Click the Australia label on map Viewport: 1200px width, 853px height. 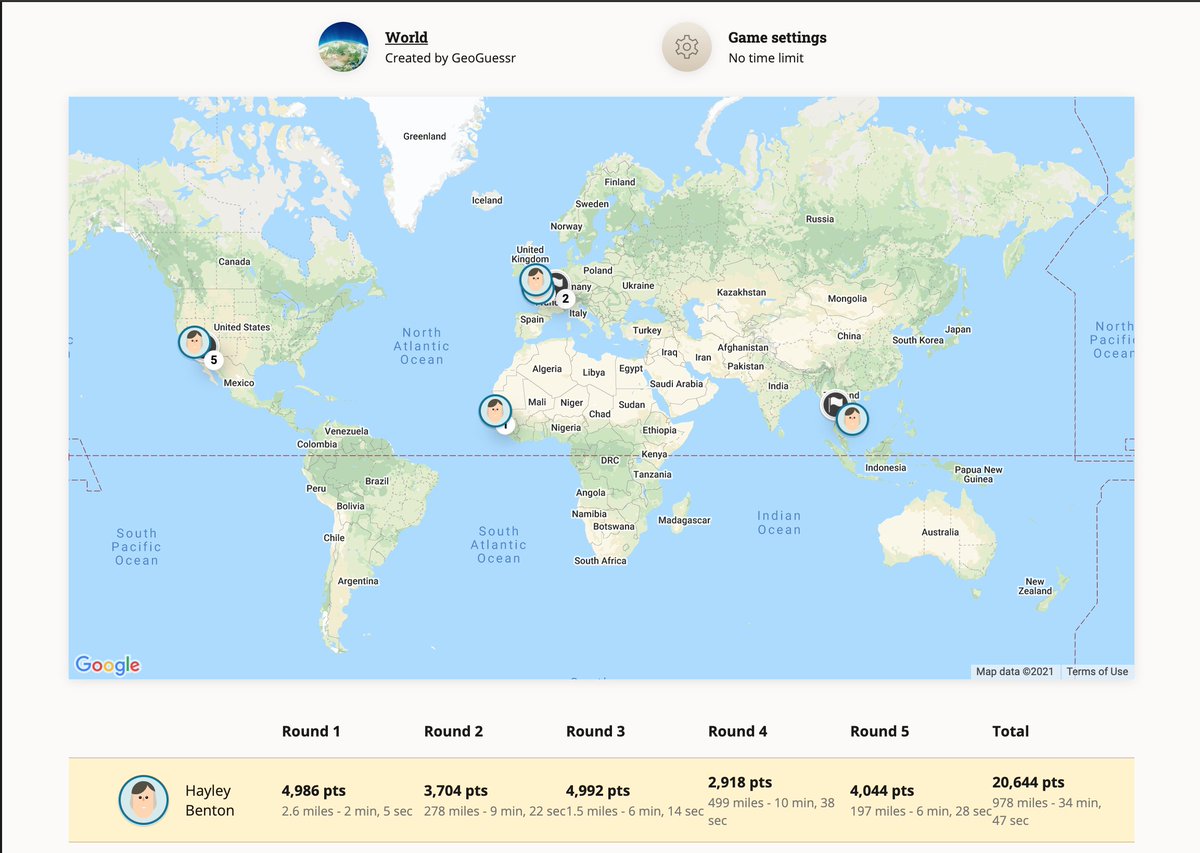pyautogui.click(x=940, y=532)
